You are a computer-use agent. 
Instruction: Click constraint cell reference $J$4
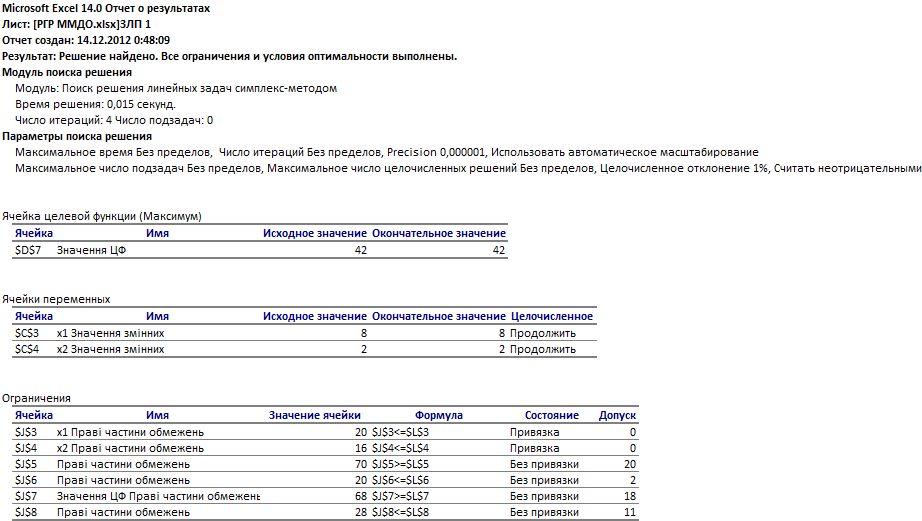(x=26, y=448)
